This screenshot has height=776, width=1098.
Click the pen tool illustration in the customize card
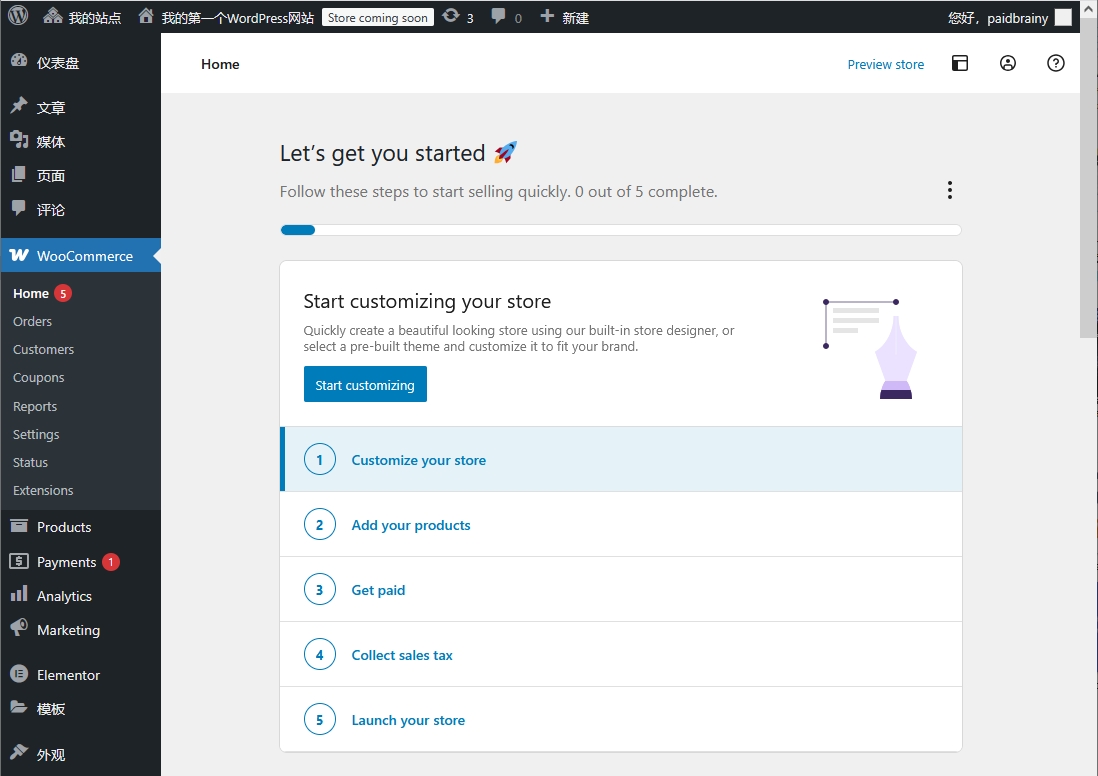(x=870, y=348)
